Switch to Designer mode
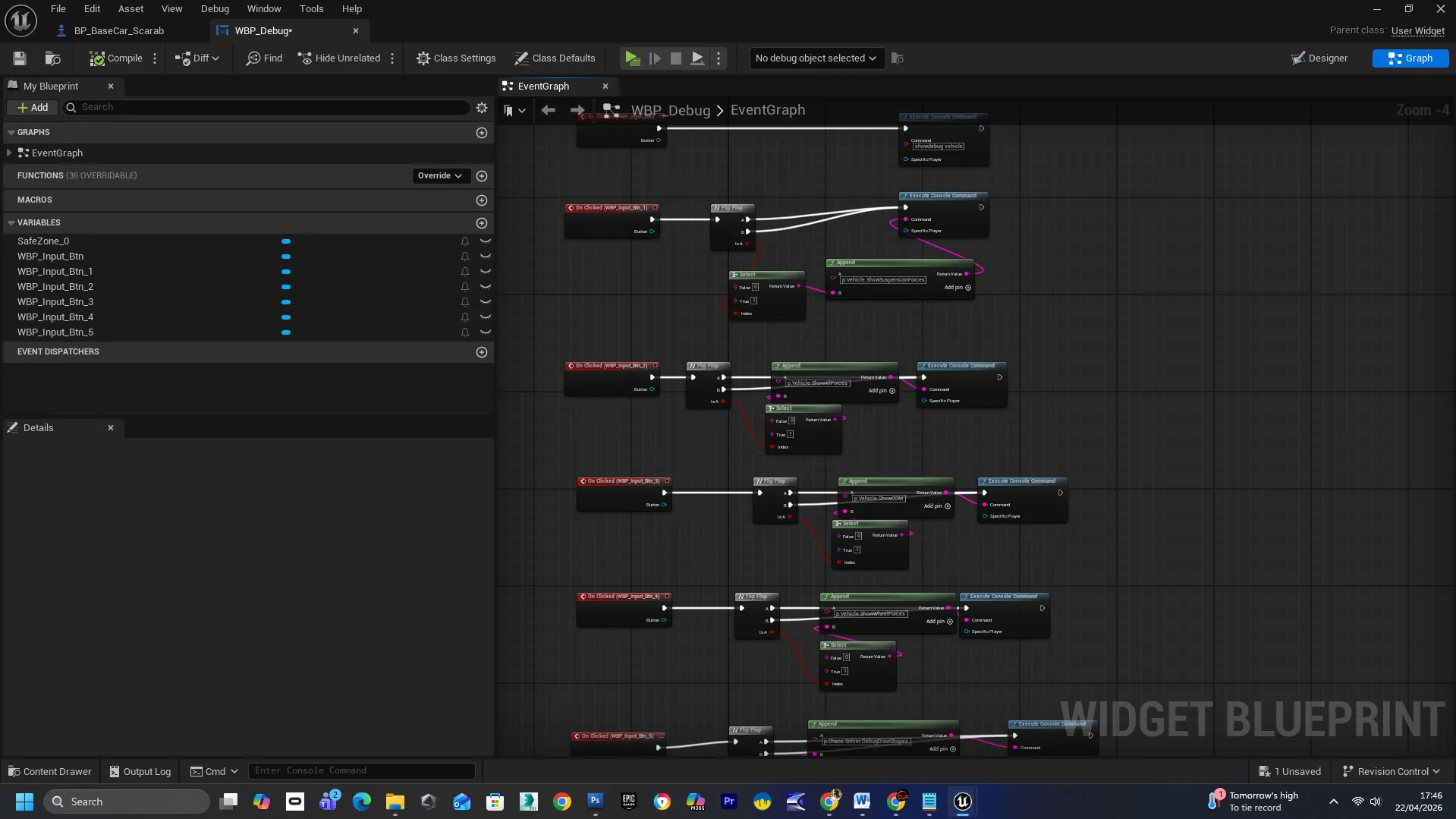Image resolution: width=1456 pixels, height=819 pixels. [x=1319, y=58]
